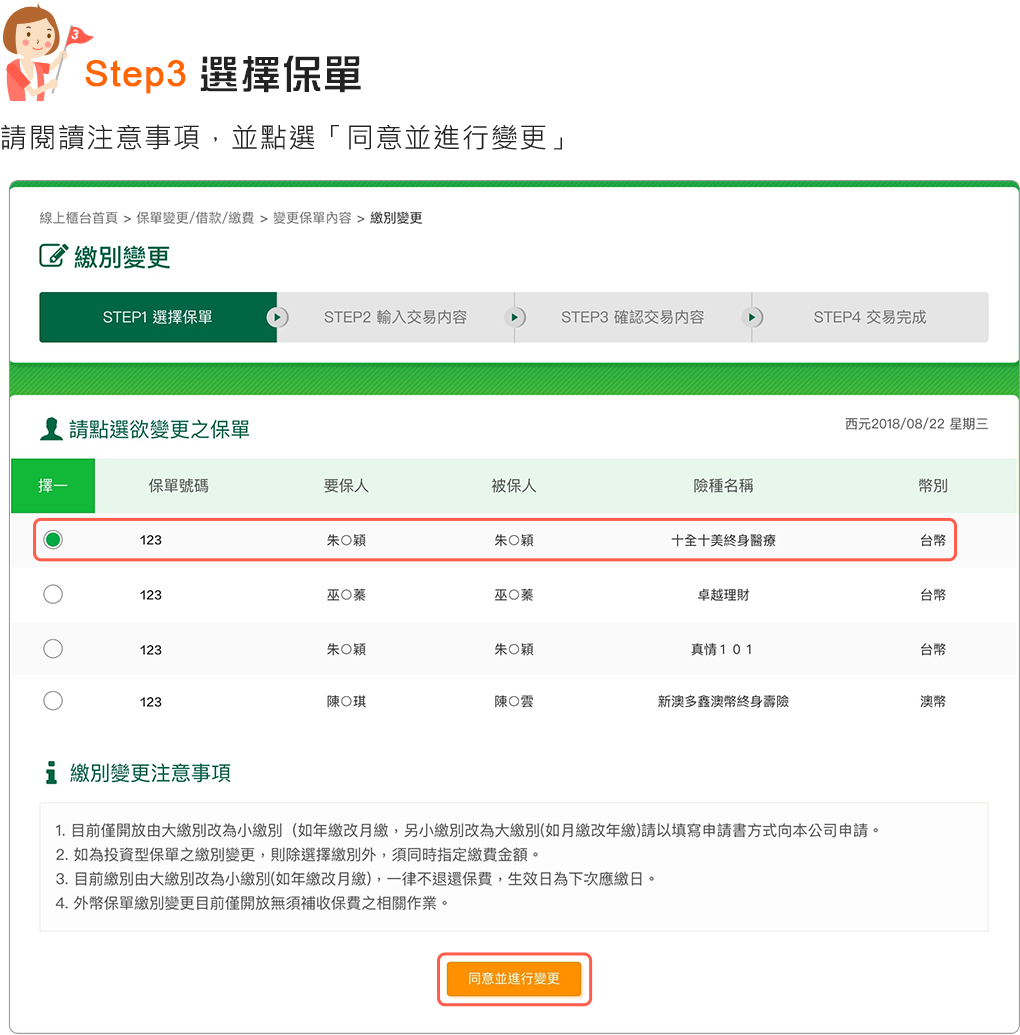Click the 被保人 column header
1020x1035 pixels.
[514, 486]
